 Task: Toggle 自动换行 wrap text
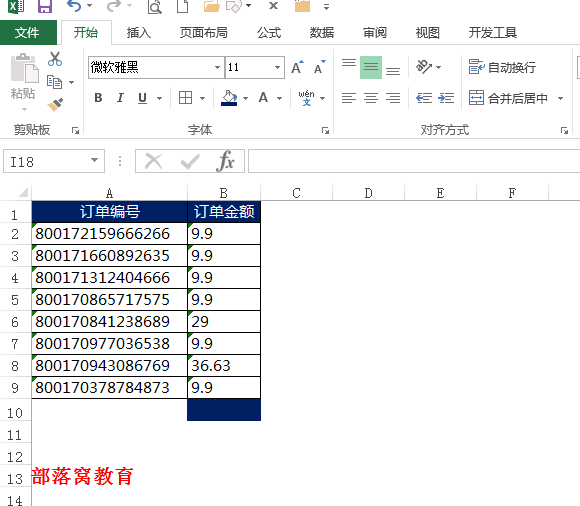[502, 67]
